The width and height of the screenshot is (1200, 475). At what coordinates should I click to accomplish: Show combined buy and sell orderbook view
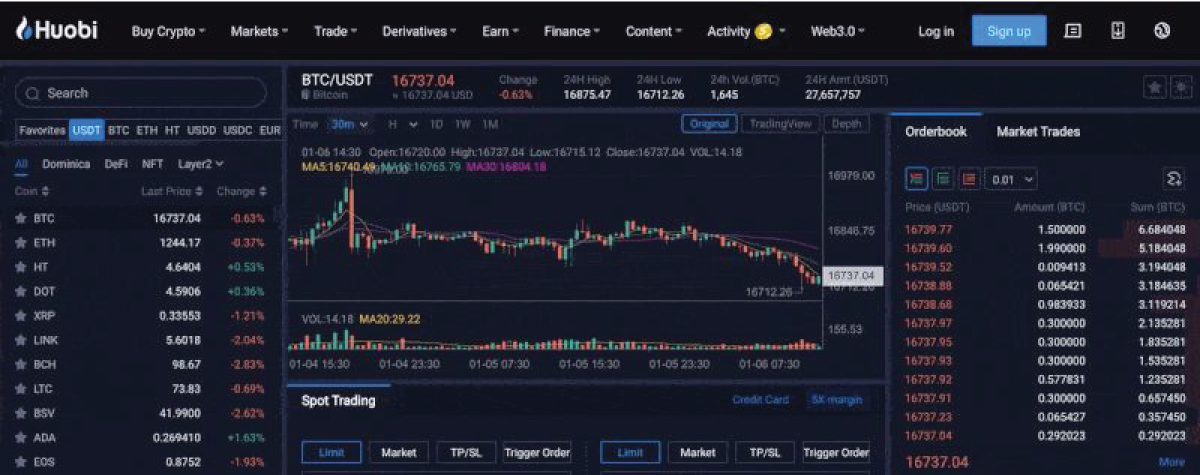pos(916,179)
